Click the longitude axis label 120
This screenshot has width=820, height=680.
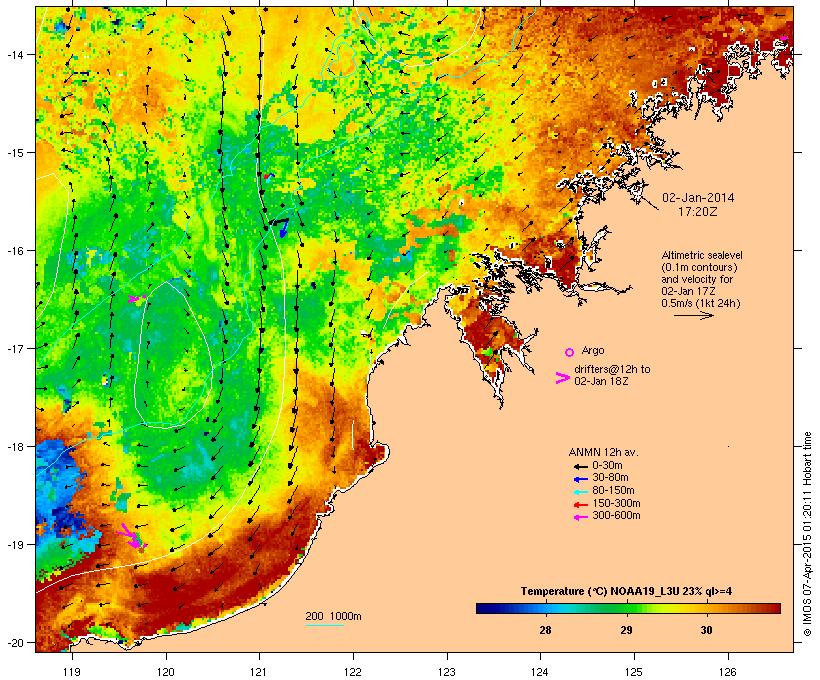166,672
